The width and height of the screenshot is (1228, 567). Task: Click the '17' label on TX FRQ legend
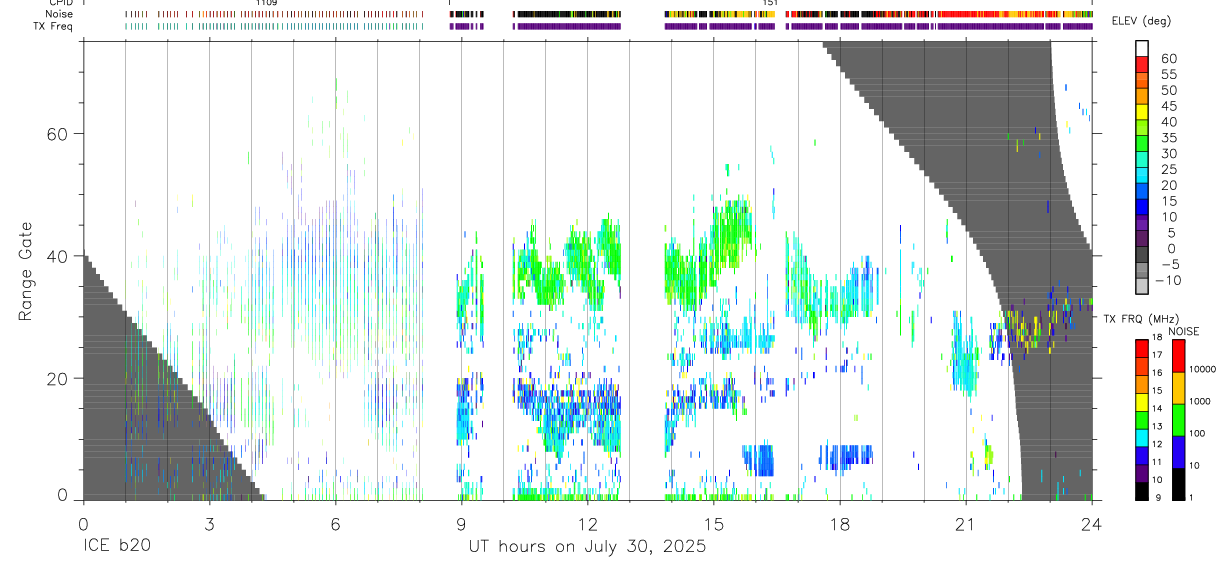pyautogui.click(x=1158, y=356)
